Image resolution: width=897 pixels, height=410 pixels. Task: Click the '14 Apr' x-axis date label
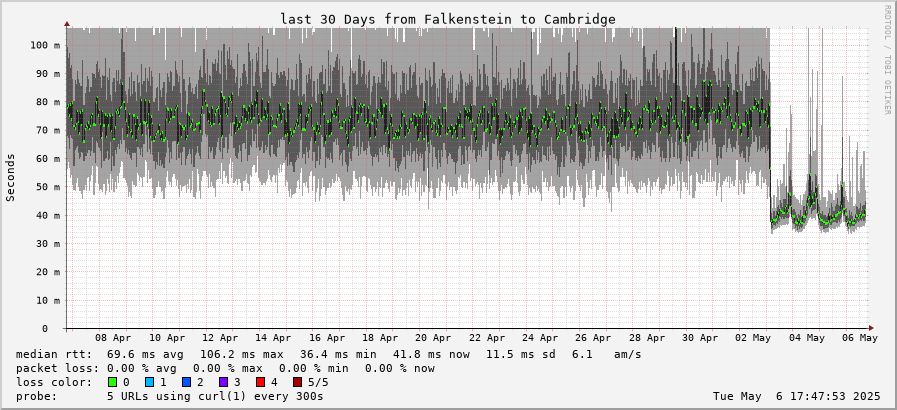275,338
